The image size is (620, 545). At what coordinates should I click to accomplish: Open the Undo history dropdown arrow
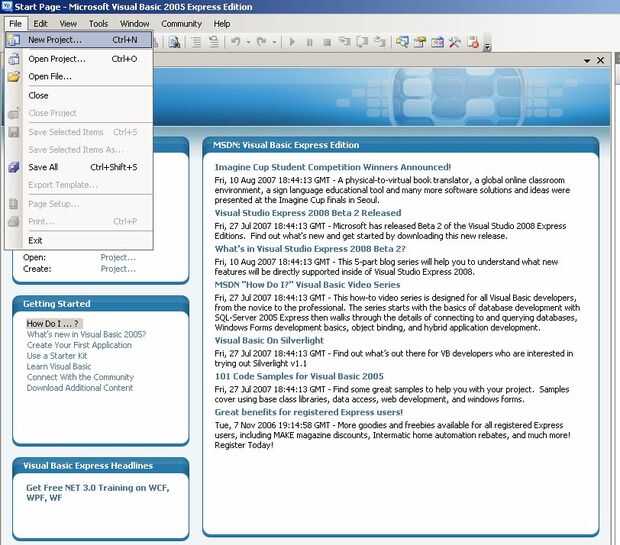(x=248, y=42)
